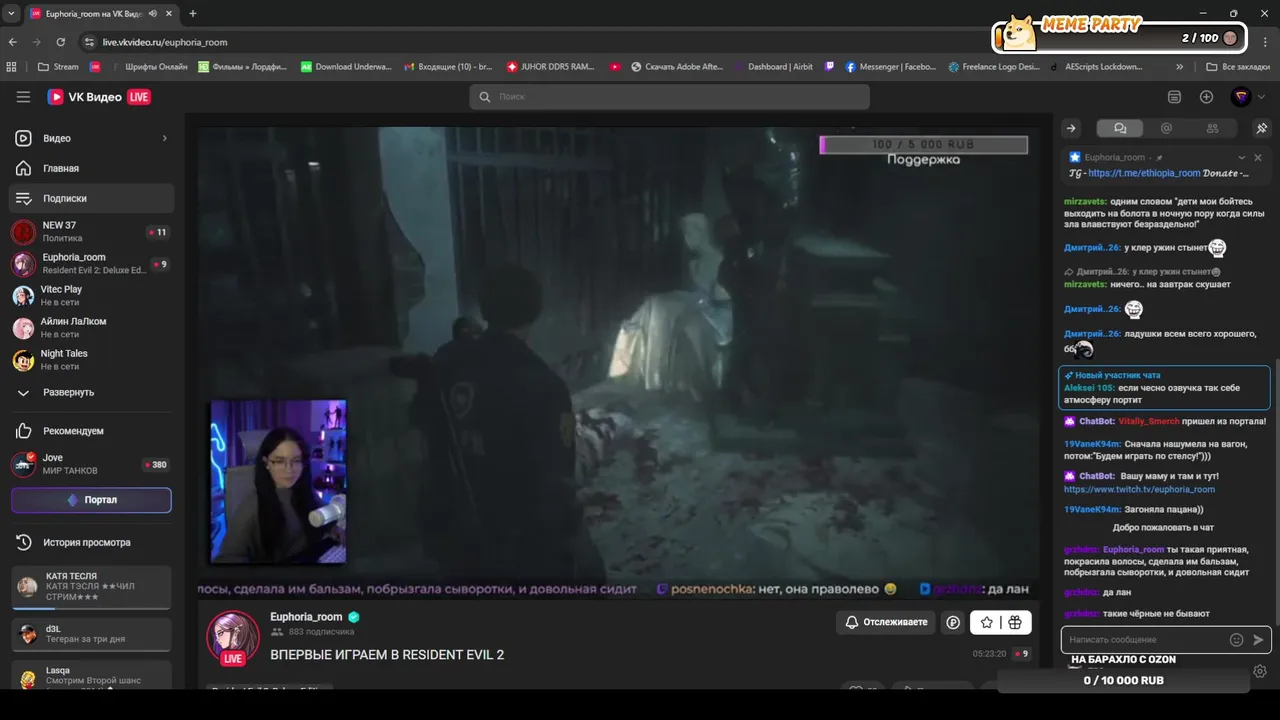
Task: Open the Шрифты Онлайн bookmark
Action: [148, 67]
